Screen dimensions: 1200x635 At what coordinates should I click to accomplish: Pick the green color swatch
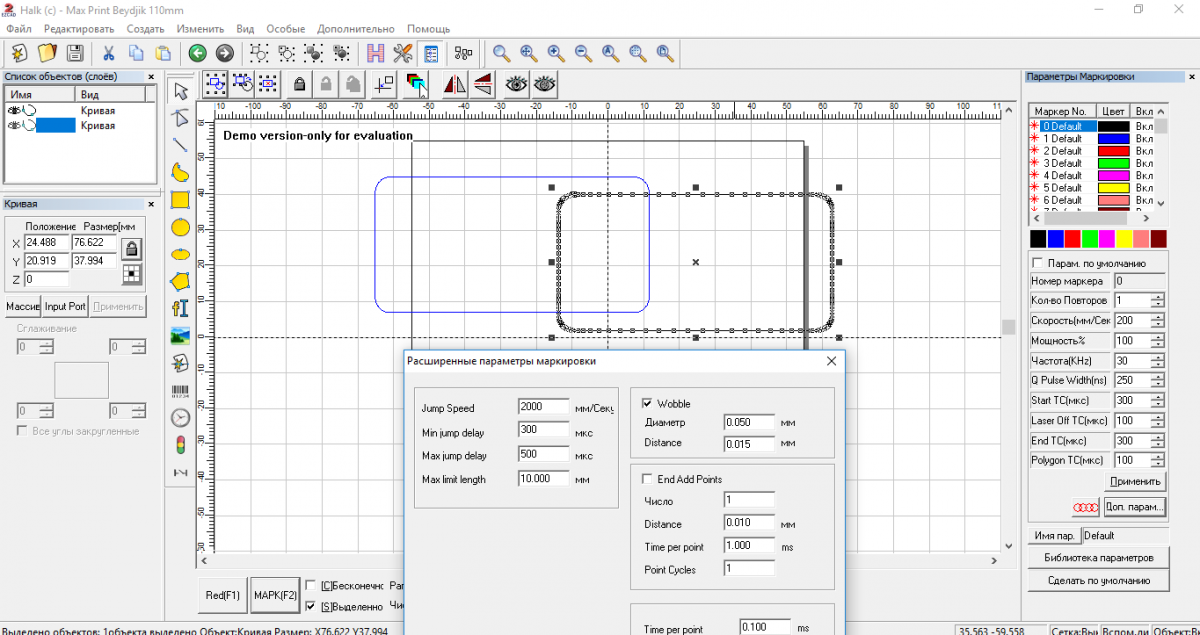[1090, 239]
